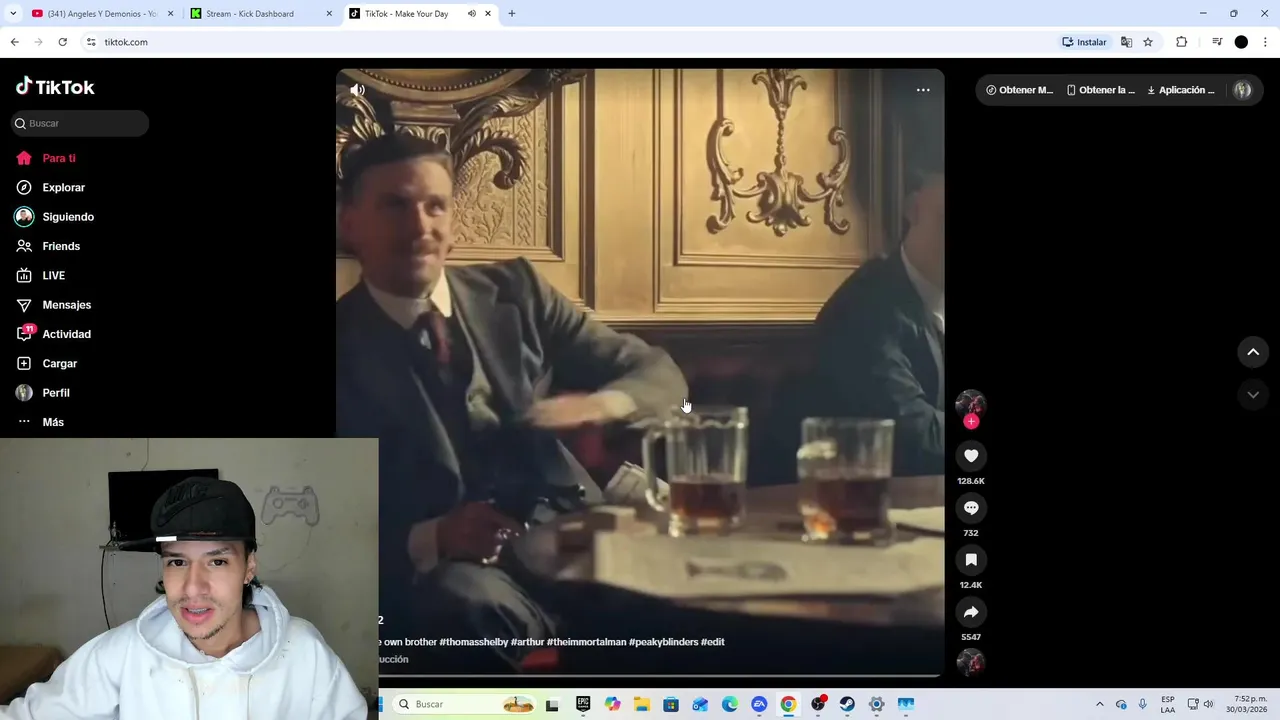Open the comments with the speech bubble icon
The width and height of the screenshot is (1280, 720).
point(971,508)
